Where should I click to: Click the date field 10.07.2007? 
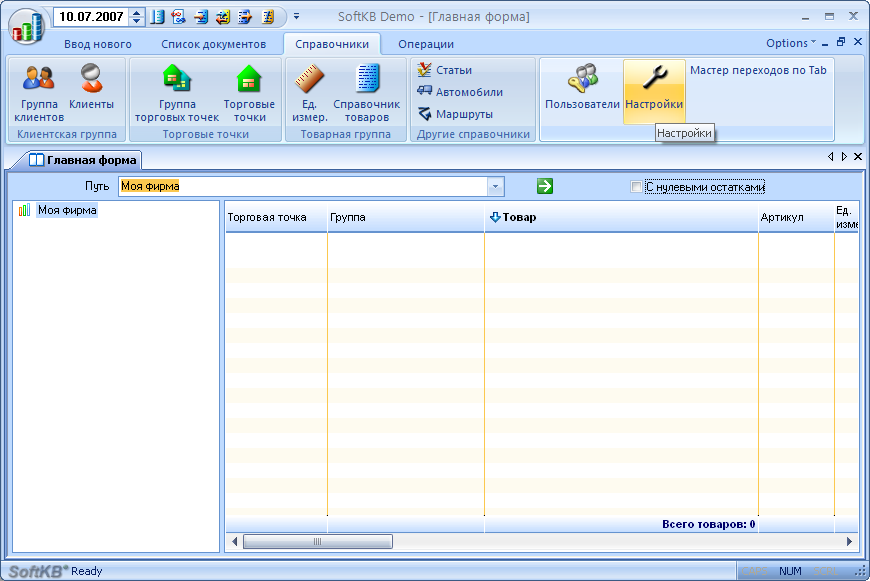[92, 17]
